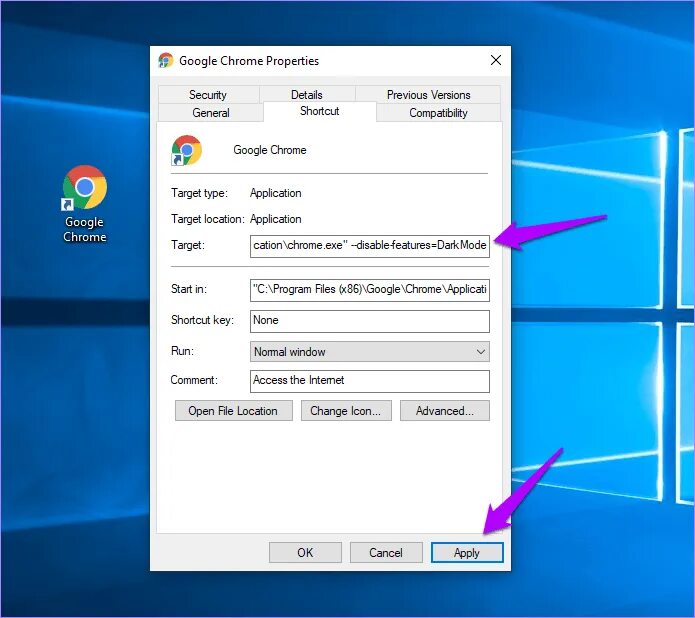Click the Chrome icon in dialog title bar
This screenshot has height=618, width=695.
(x=166, y=60)
